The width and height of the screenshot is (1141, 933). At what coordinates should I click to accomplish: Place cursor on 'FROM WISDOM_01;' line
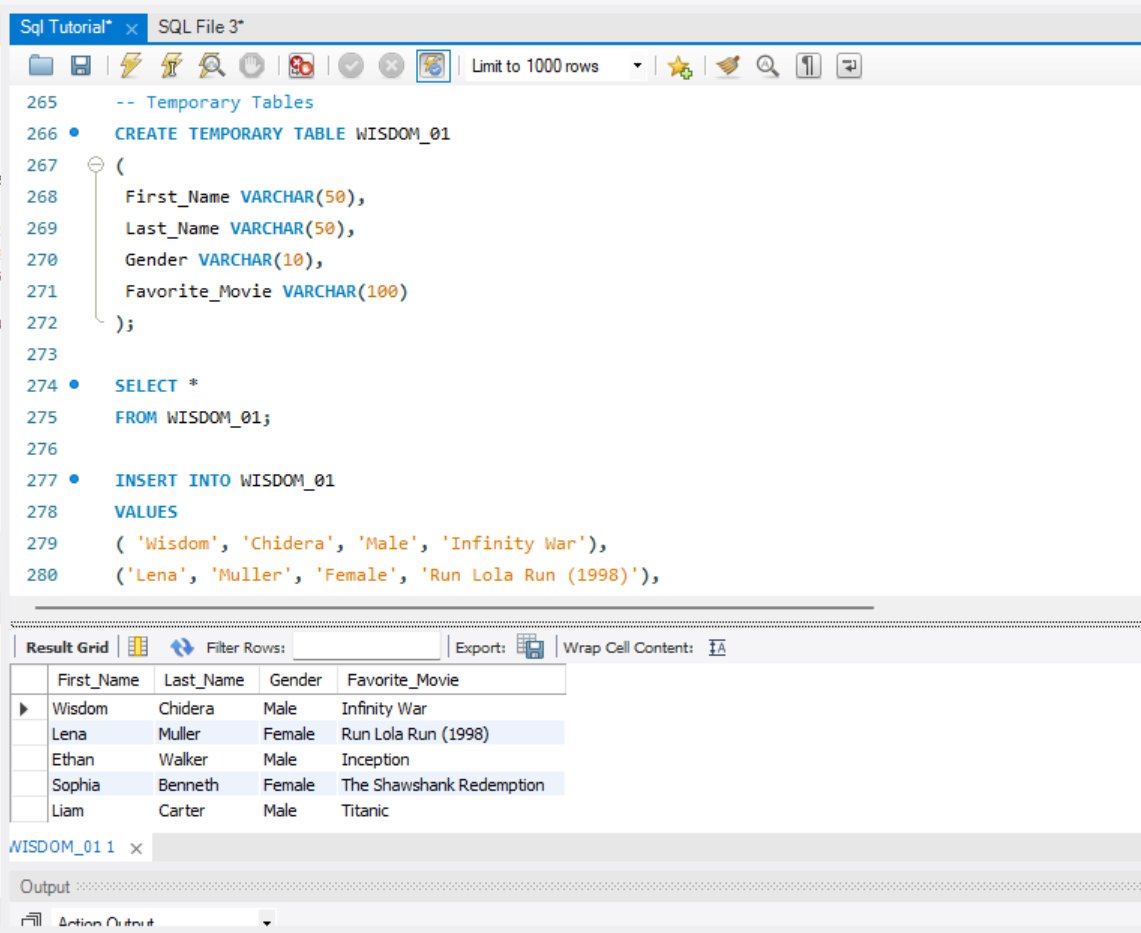pos(193,418)
